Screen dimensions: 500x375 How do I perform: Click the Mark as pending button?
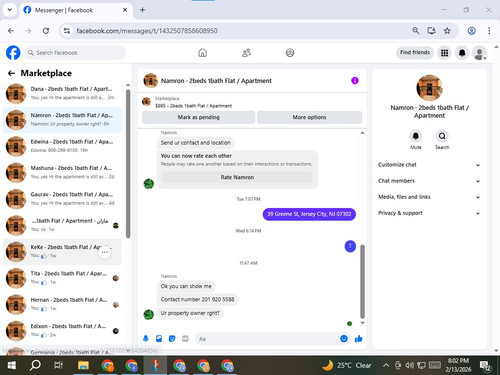pos(198,117)
